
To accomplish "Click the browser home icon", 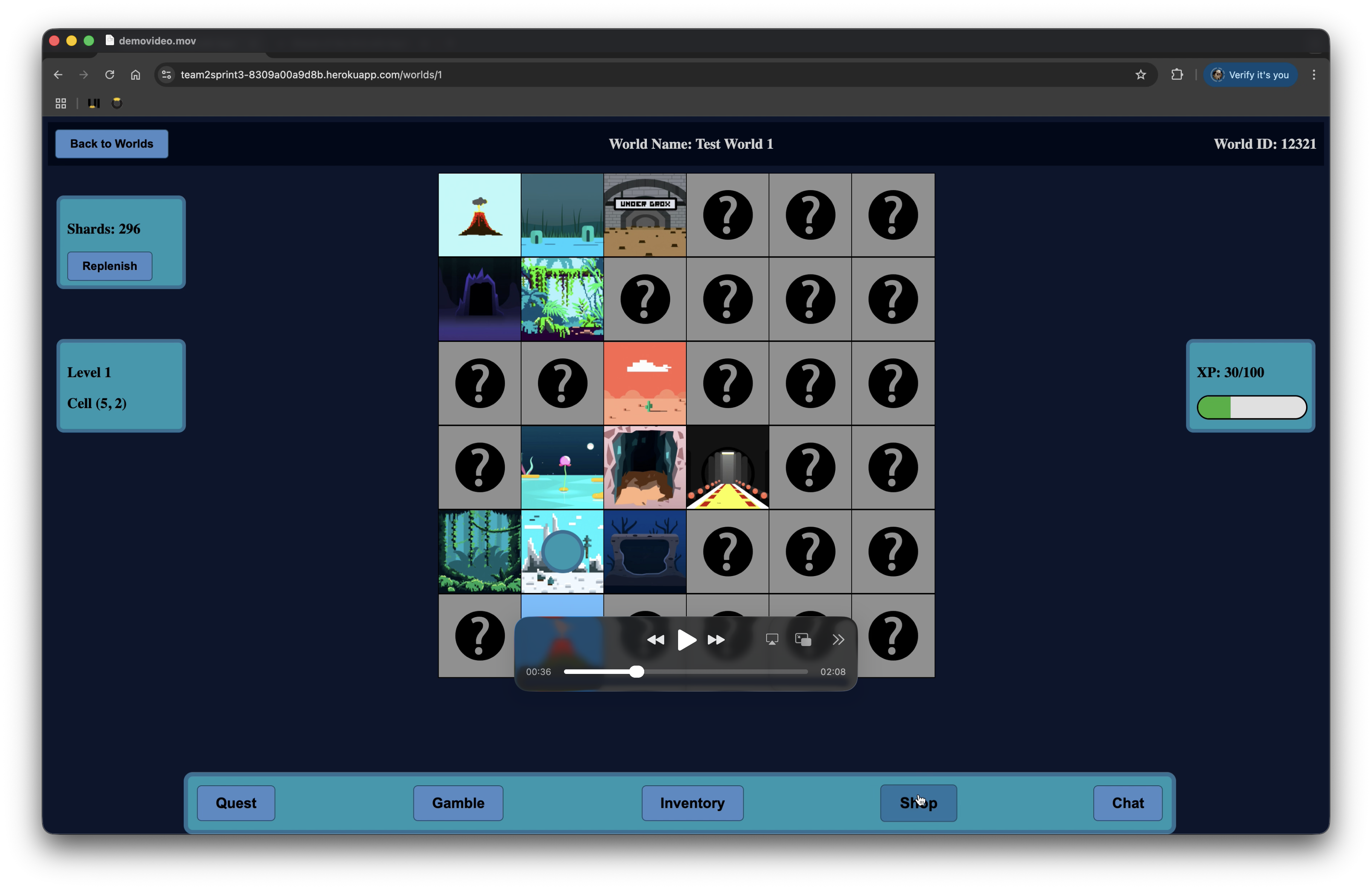I will pyautogui.click(x=136, y=75).
